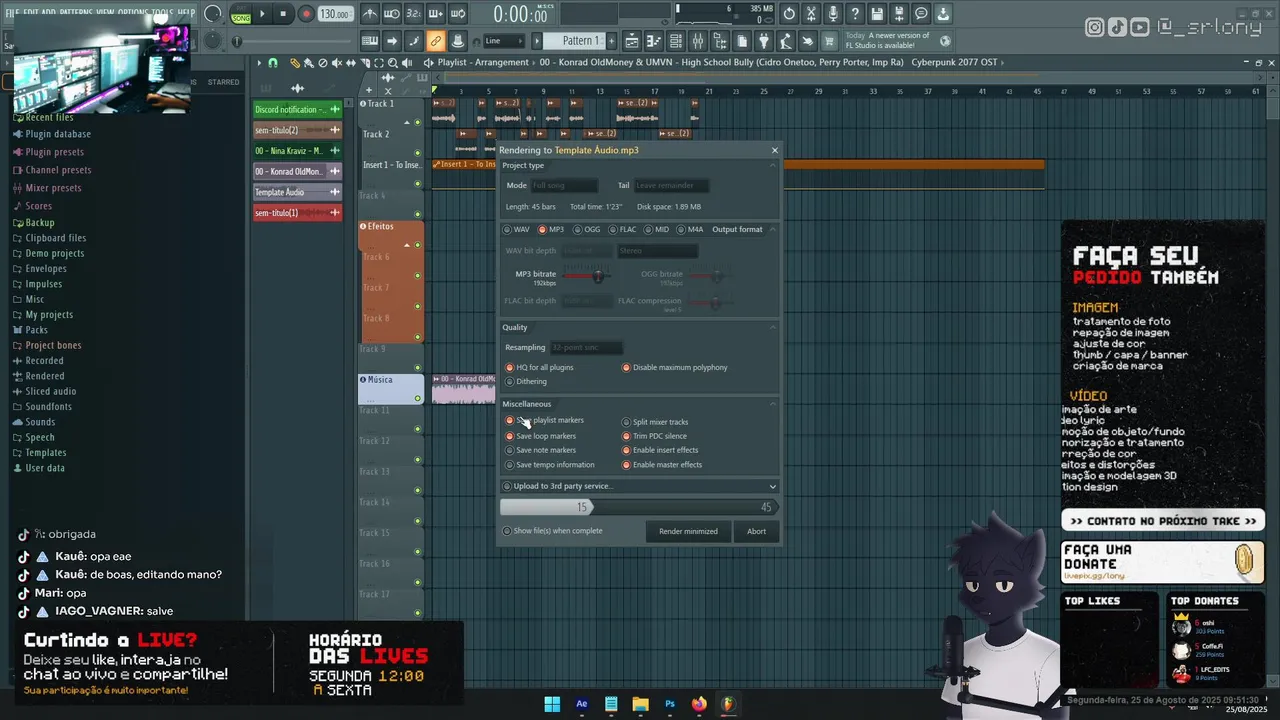Click the Render minimized button
This screenshot has height=720, width=1280.
688,531
